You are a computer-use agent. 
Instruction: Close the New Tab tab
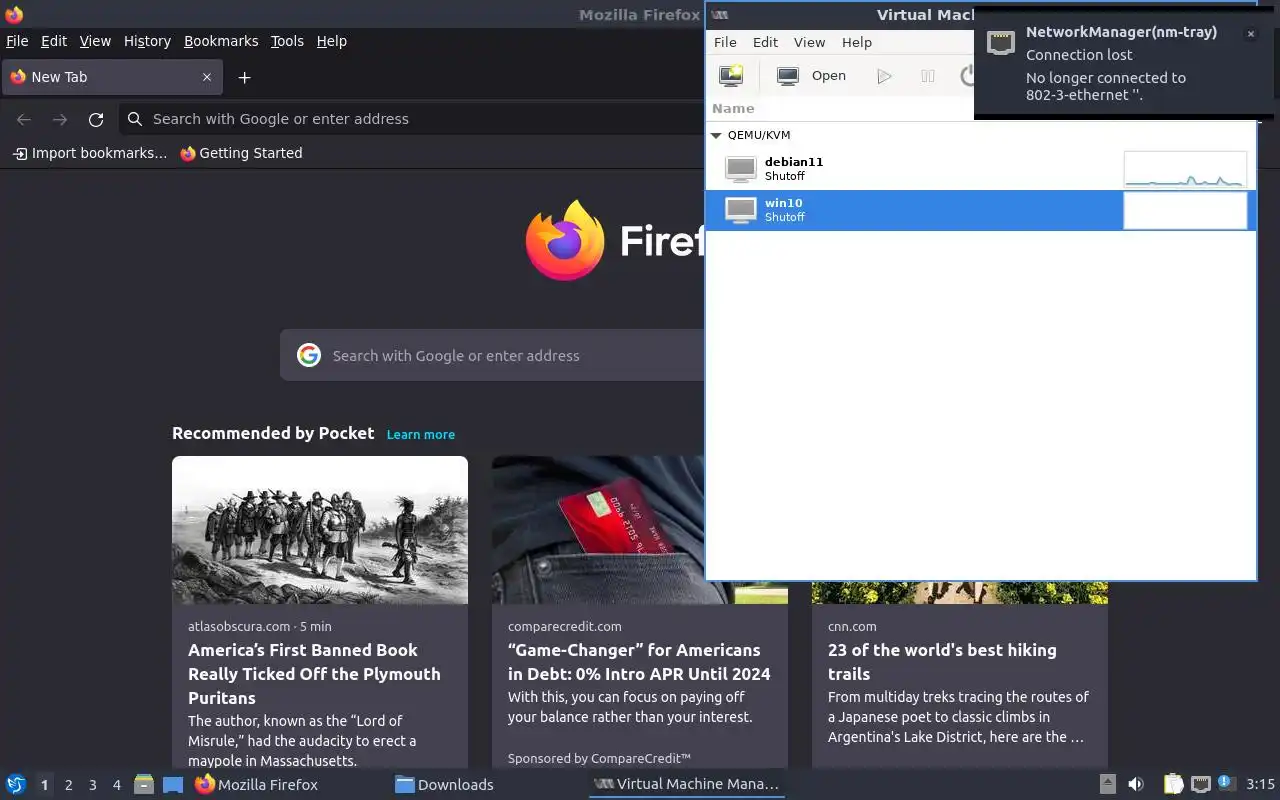(207, 77)
